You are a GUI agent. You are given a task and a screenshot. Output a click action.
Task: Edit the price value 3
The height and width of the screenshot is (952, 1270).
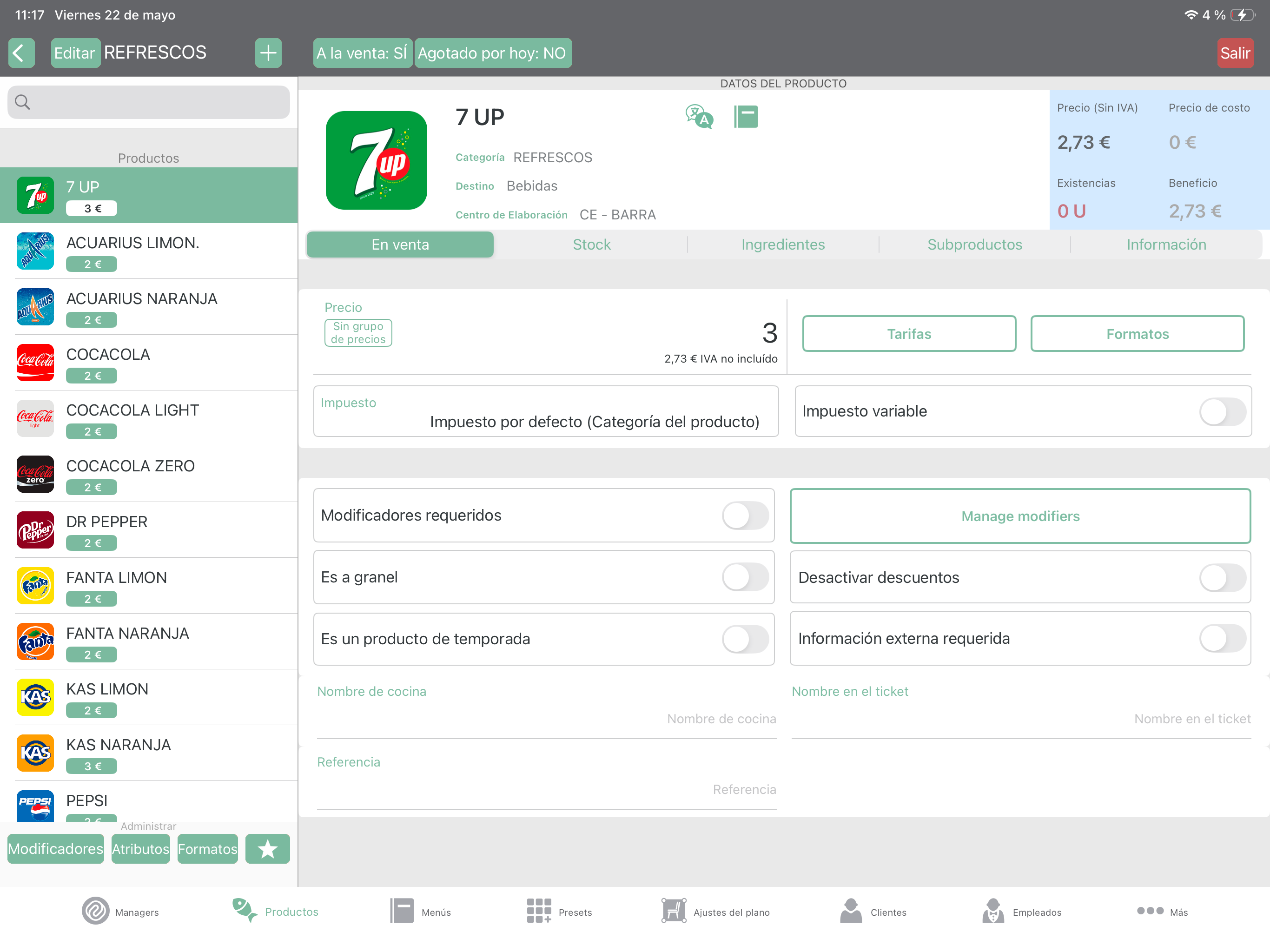point(769,333)
